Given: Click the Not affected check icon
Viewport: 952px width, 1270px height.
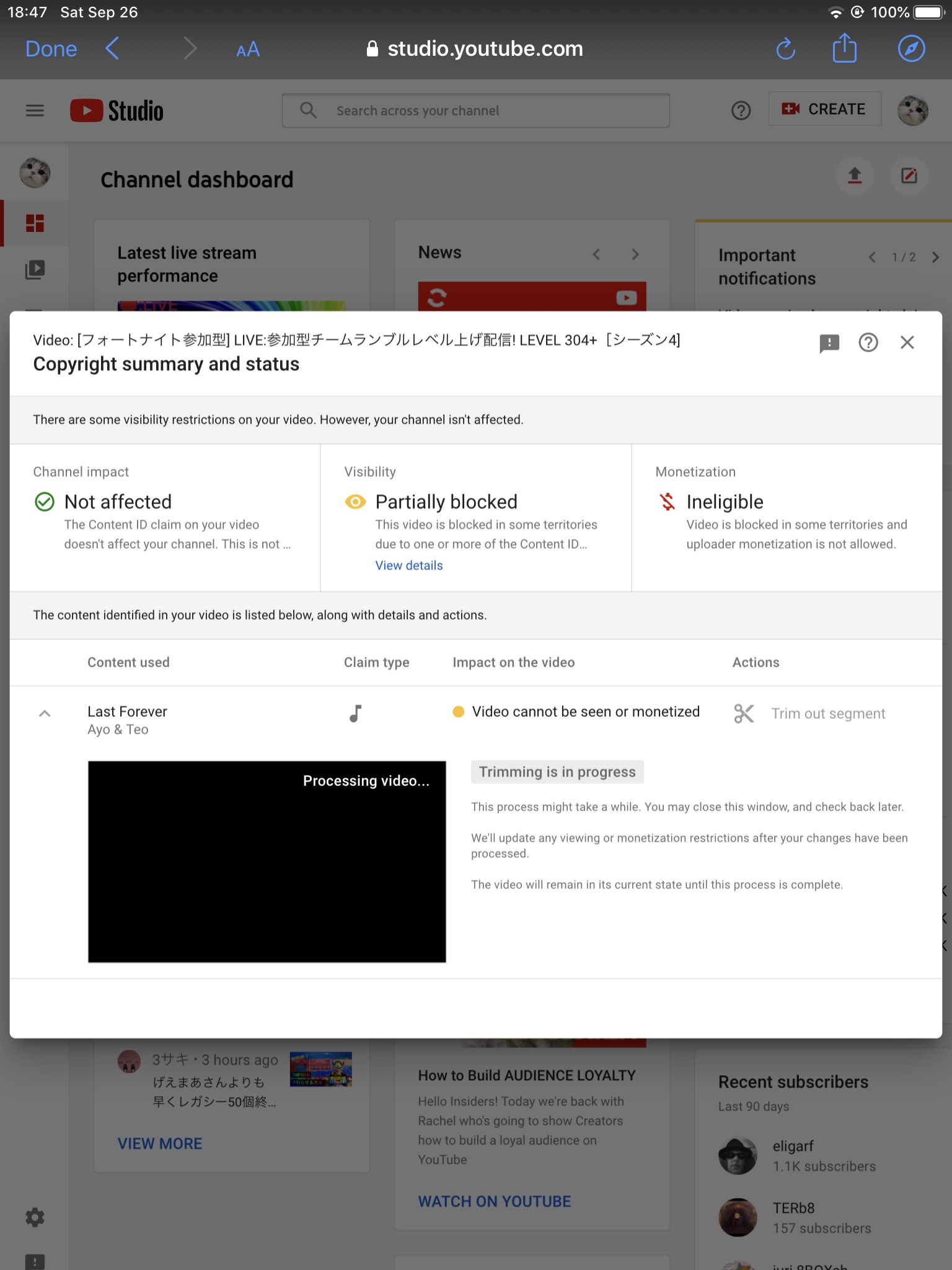Looking at the screenshot, I should (45, 502).
